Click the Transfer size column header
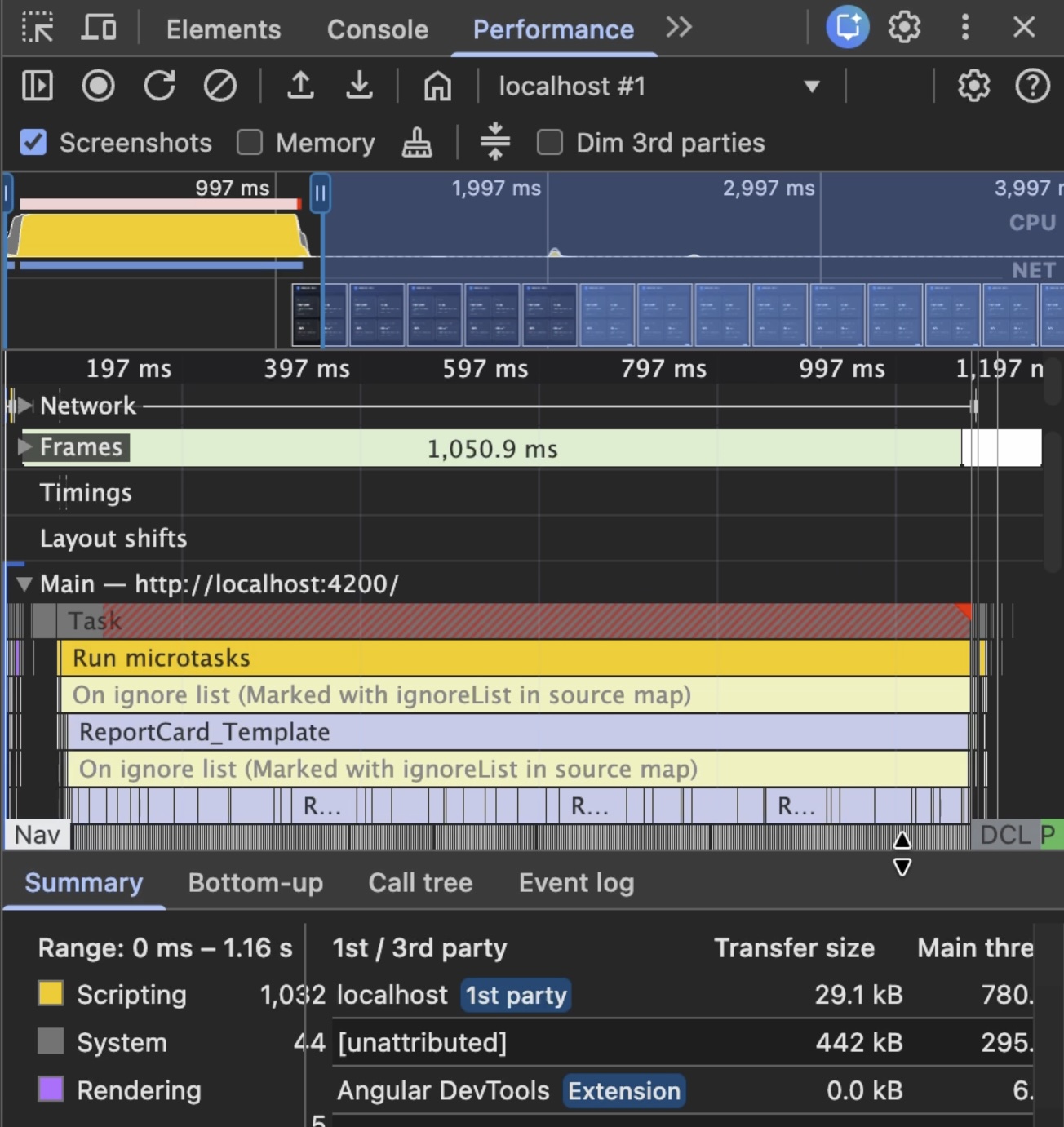1064x1127 pixels. [794, 947]
